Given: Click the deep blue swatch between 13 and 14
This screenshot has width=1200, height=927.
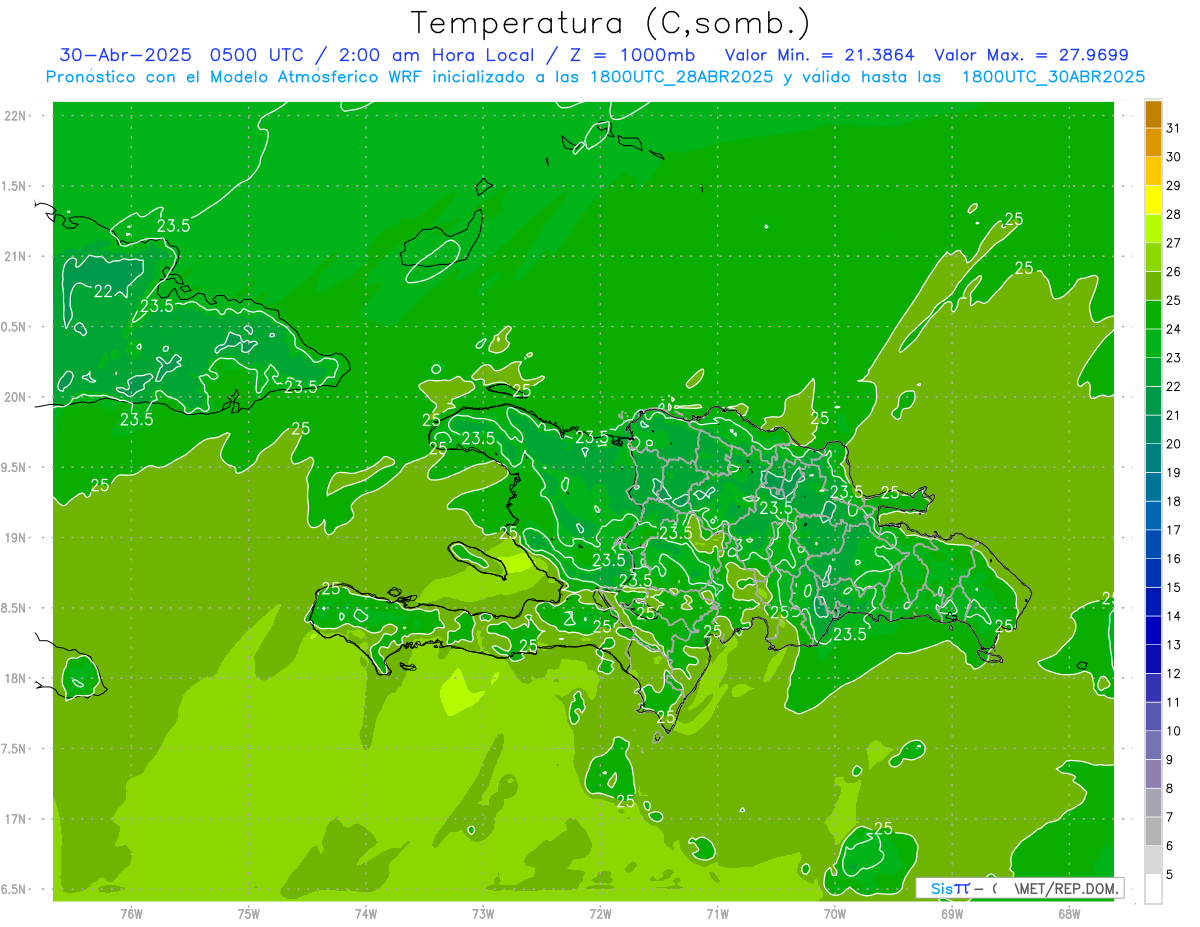Looking at the screenshot, I should coord(1153,630).
